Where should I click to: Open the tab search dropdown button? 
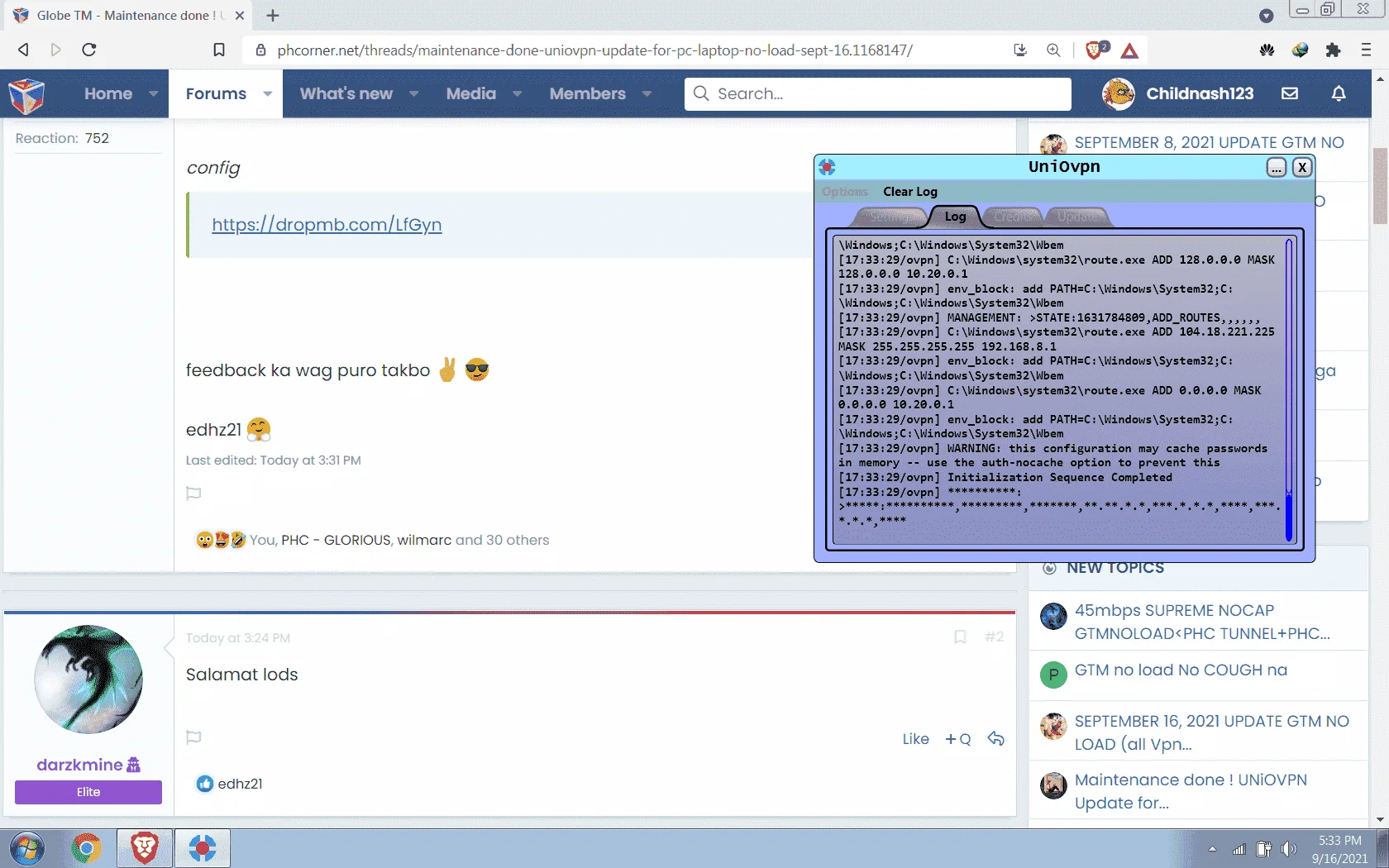pos(1267,16)
